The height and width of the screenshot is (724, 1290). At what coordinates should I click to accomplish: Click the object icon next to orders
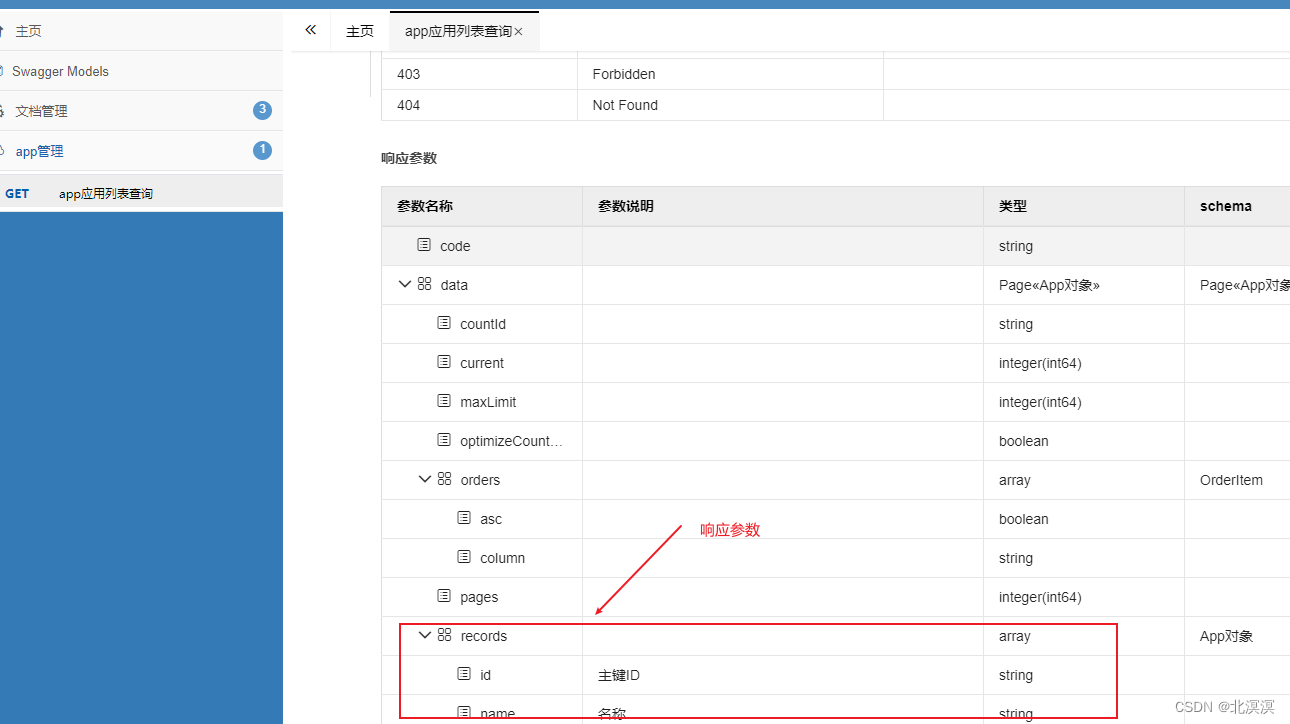pos(444,479)
